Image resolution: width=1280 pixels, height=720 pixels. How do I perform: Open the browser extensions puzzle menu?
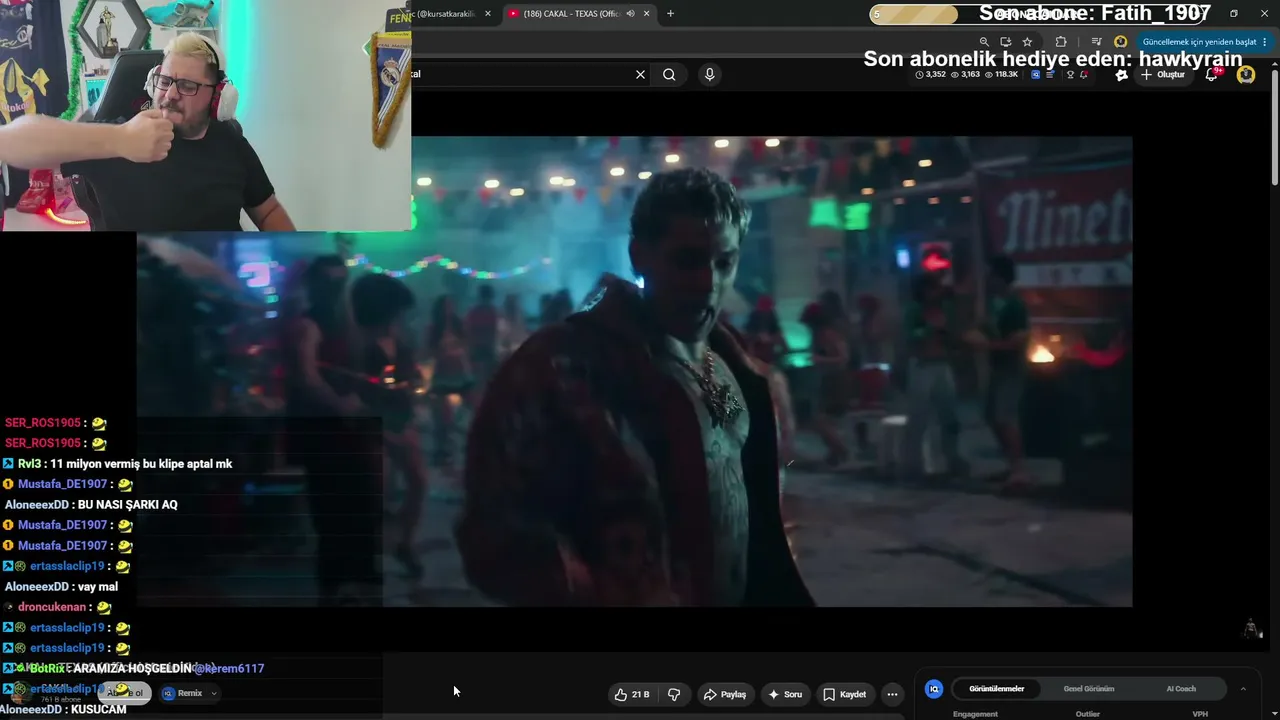1061,42
